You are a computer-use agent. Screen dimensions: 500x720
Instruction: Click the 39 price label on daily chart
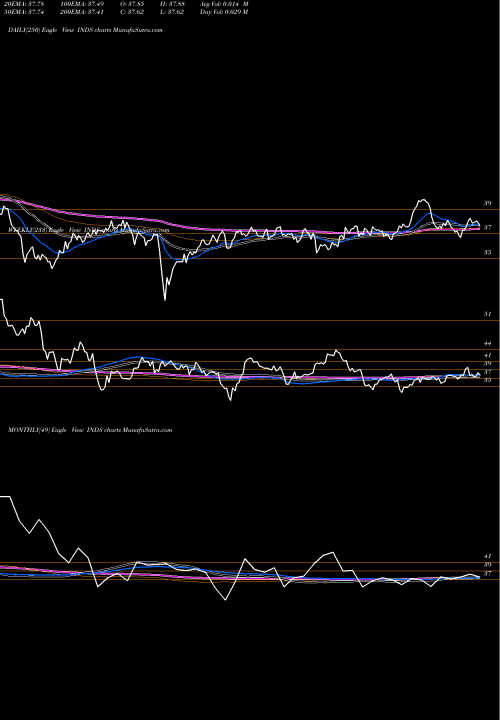click(x=488, y=203)
